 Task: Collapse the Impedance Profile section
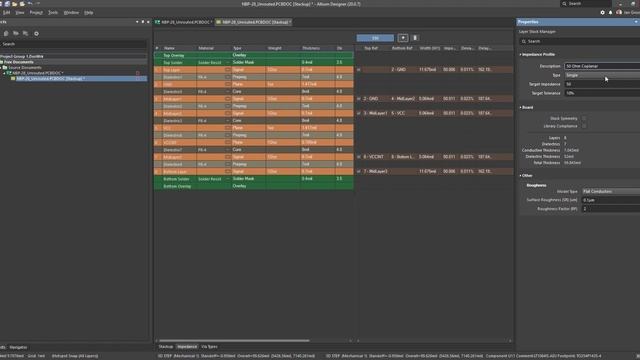click(x=520, y=54)
